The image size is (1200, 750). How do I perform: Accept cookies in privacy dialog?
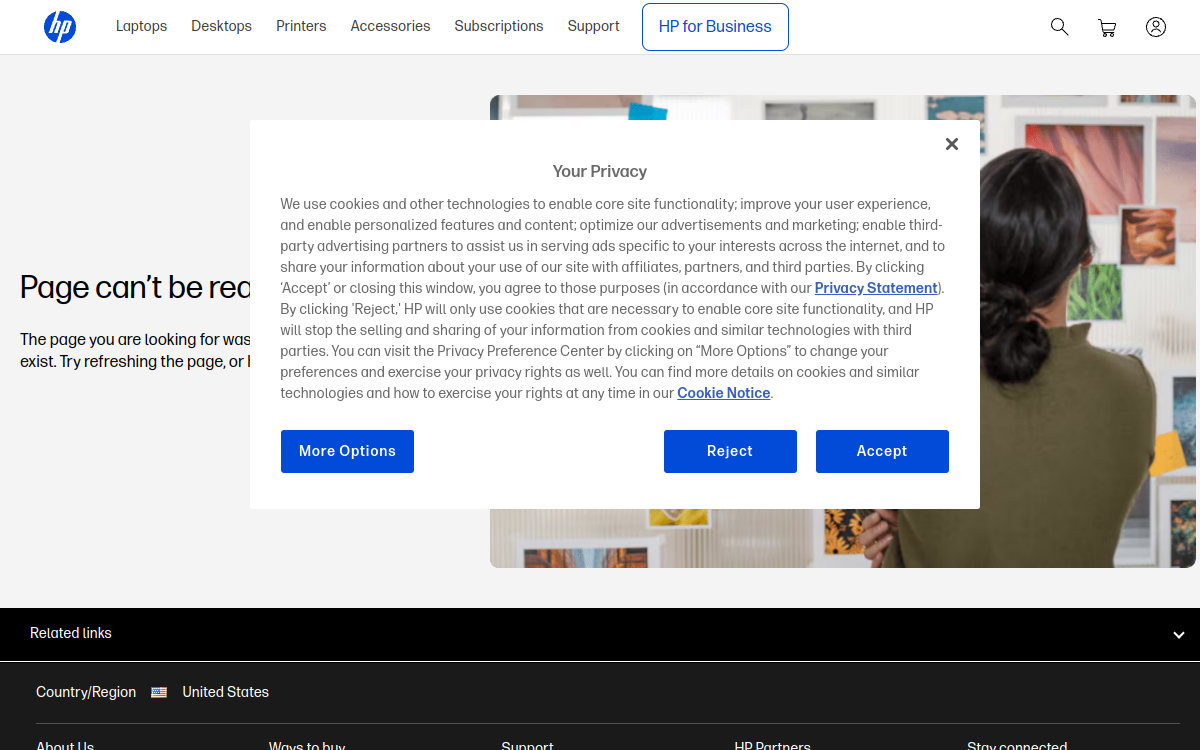882,451
